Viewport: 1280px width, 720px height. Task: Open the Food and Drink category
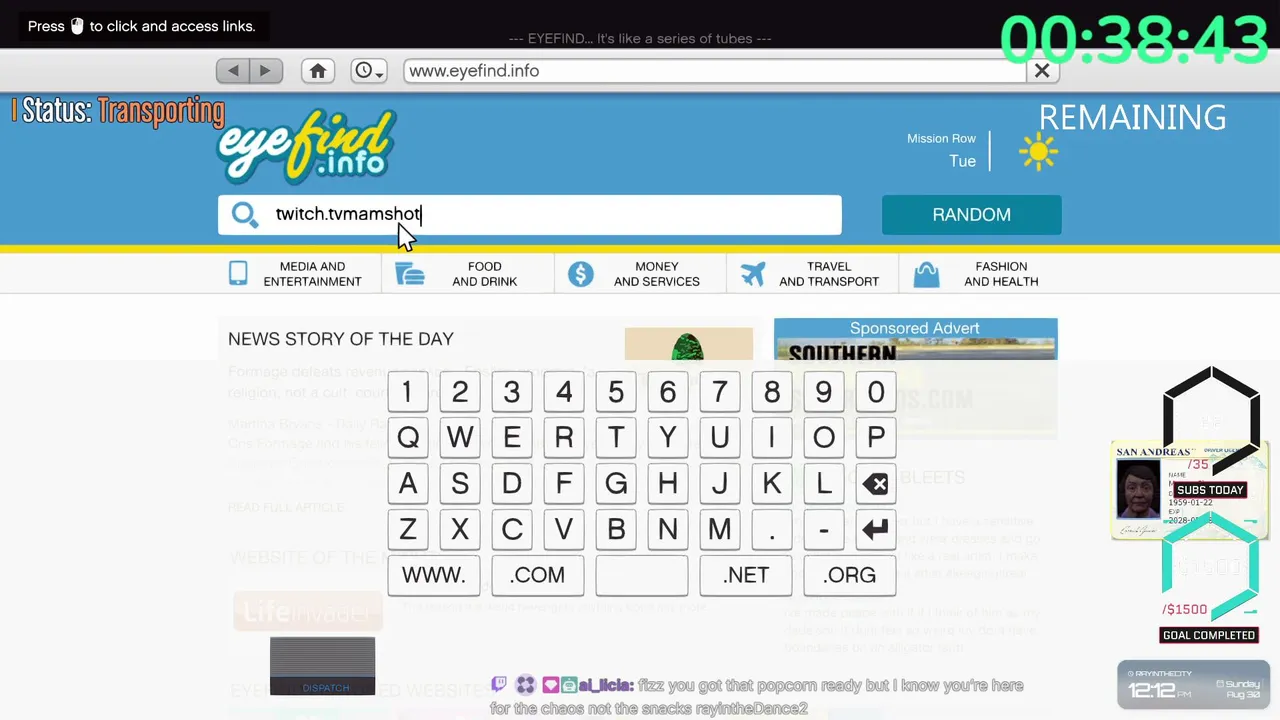tap(468, 273)
